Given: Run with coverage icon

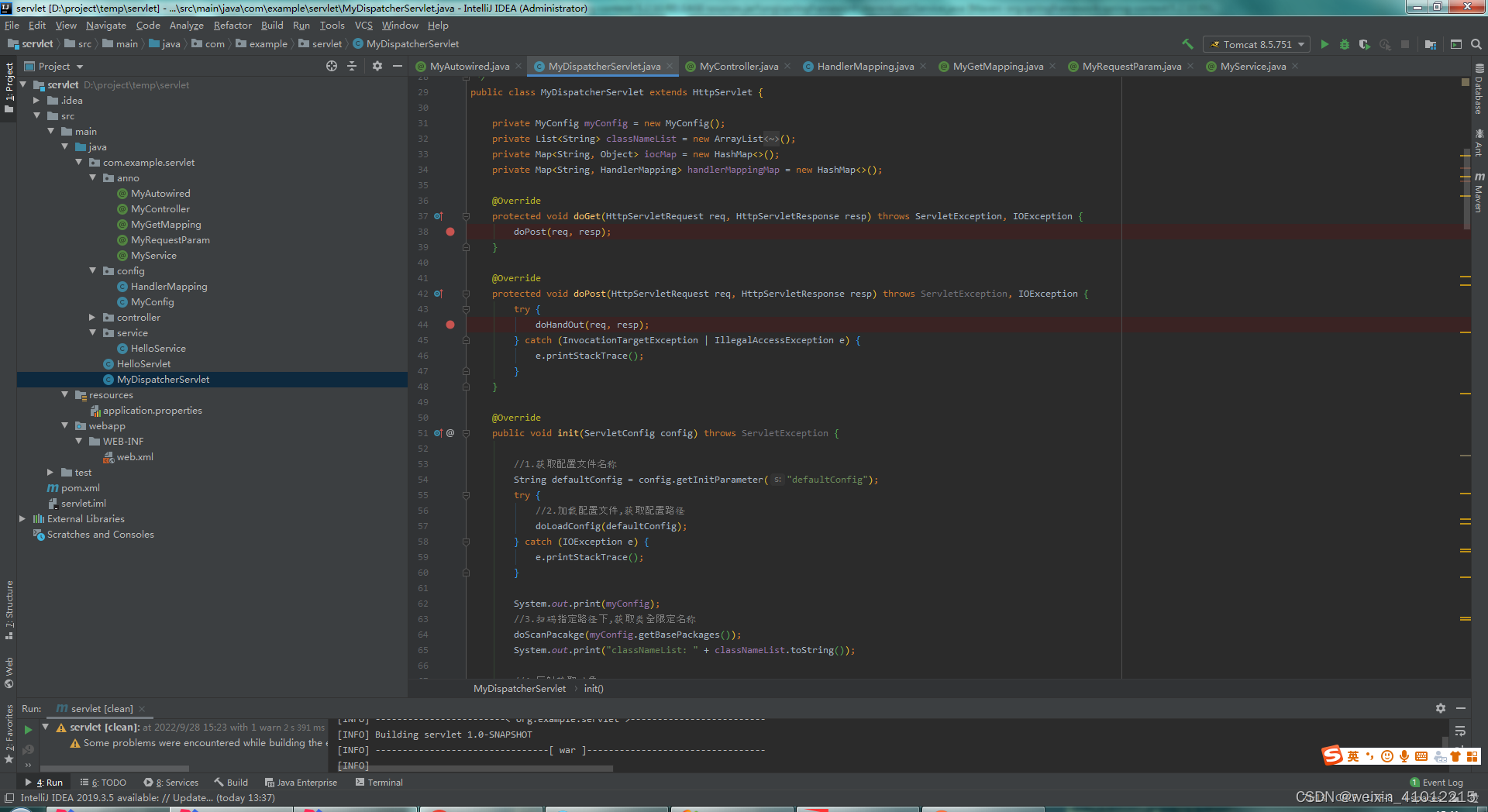Looking at the screenshot, I should point(1365,44).
